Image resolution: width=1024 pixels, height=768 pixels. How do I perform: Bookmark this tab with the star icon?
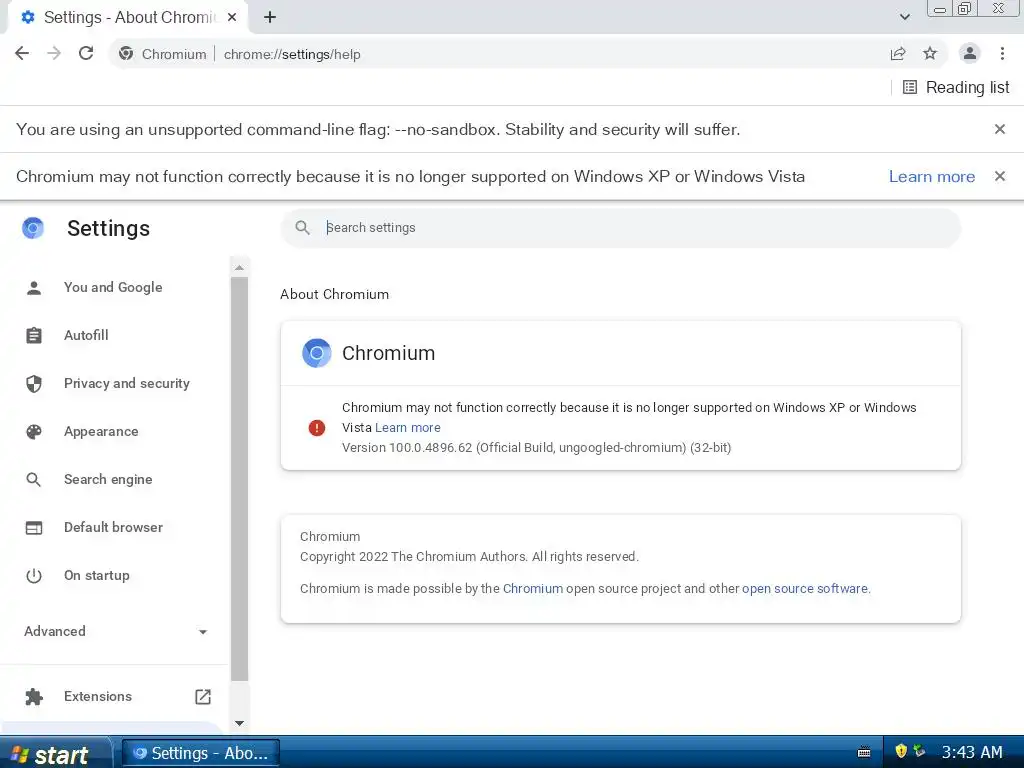930,54
